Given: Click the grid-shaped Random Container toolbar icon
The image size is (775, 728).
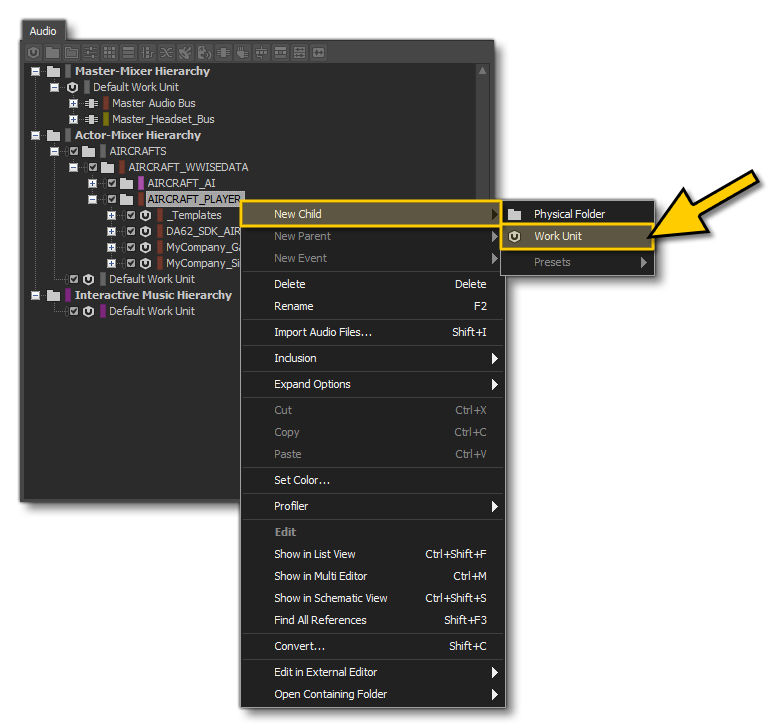Looking at the screenshot, I should tap(109, 52).
